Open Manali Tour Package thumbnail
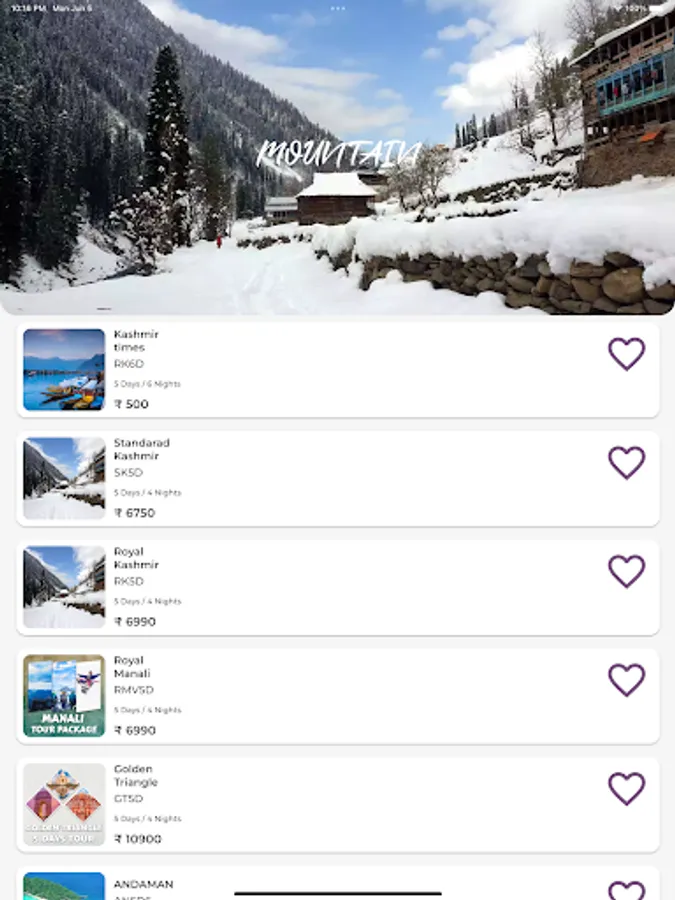Image resolution: width=675 pixels, height=900 pixels. click(64, 696)
